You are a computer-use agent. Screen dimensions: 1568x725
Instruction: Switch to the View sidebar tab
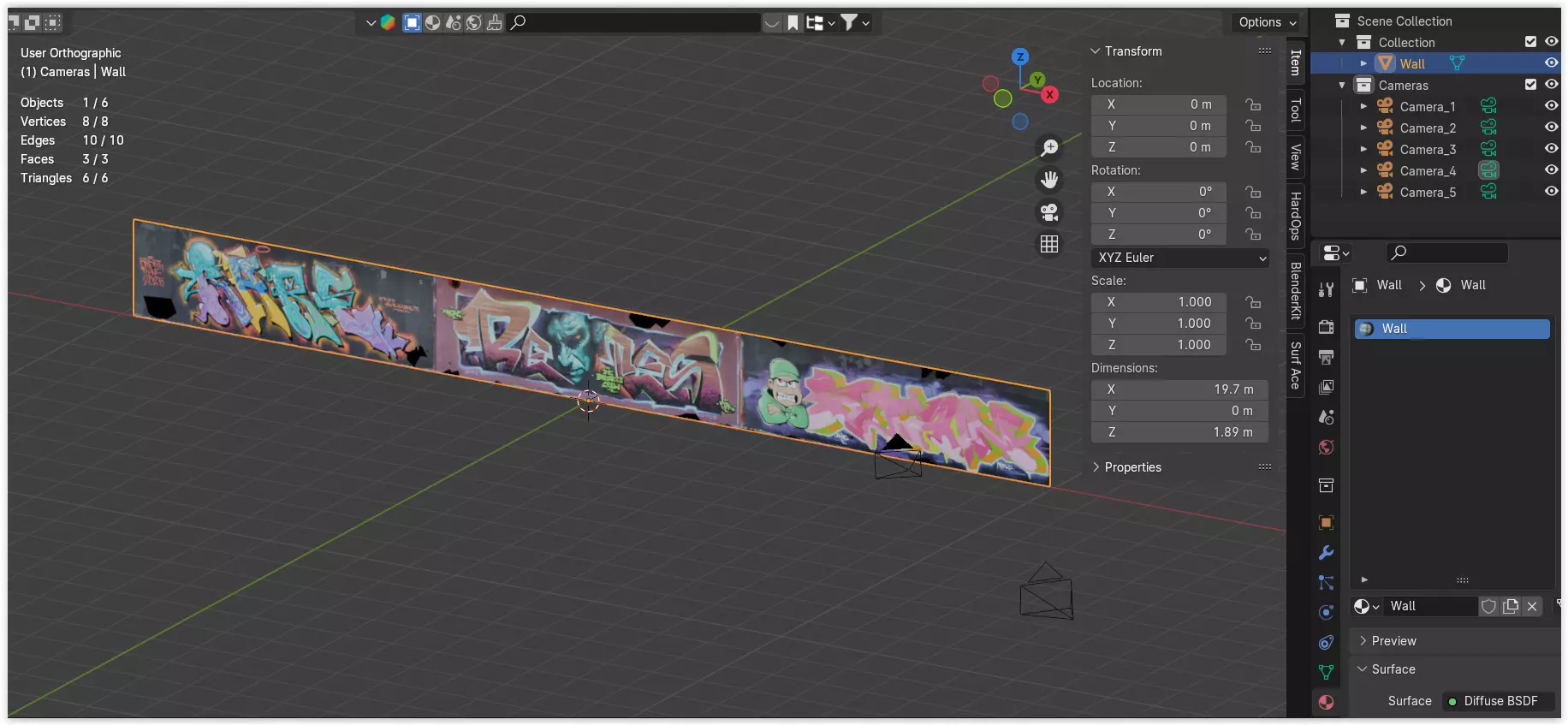(1296, 157)
